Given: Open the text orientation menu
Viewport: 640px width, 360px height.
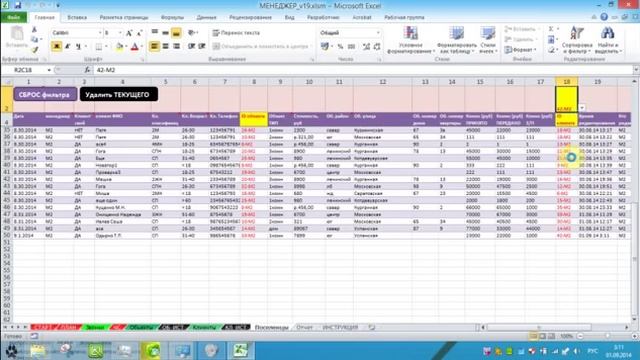Looking at the screenshot, I should [x=192, y=33].
